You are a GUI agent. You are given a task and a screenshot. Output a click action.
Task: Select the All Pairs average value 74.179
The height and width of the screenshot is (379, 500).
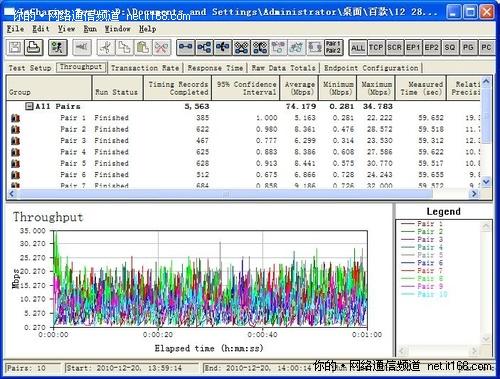coord(301,107)
